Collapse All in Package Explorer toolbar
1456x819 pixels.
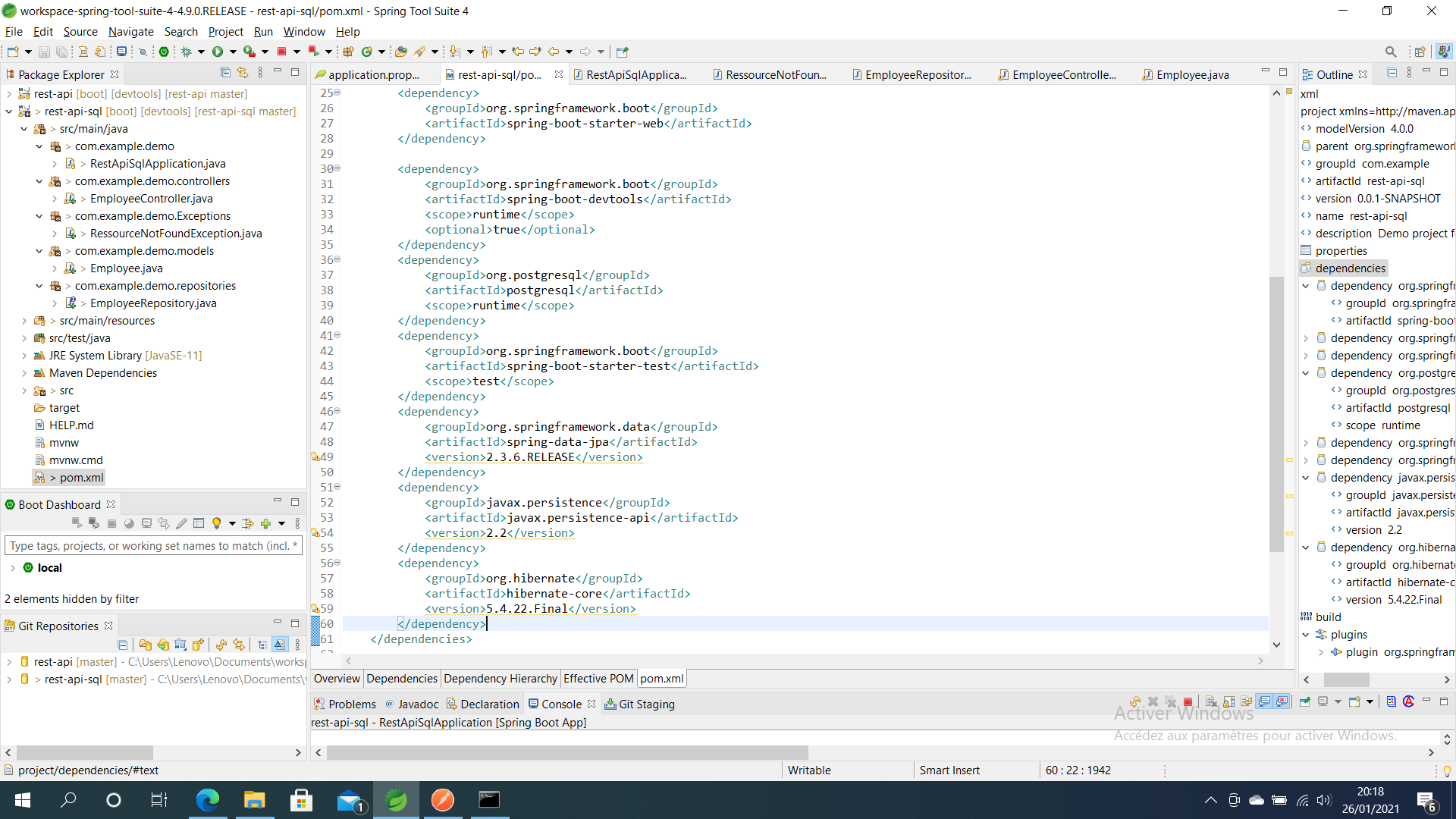(x=225, y=73)
